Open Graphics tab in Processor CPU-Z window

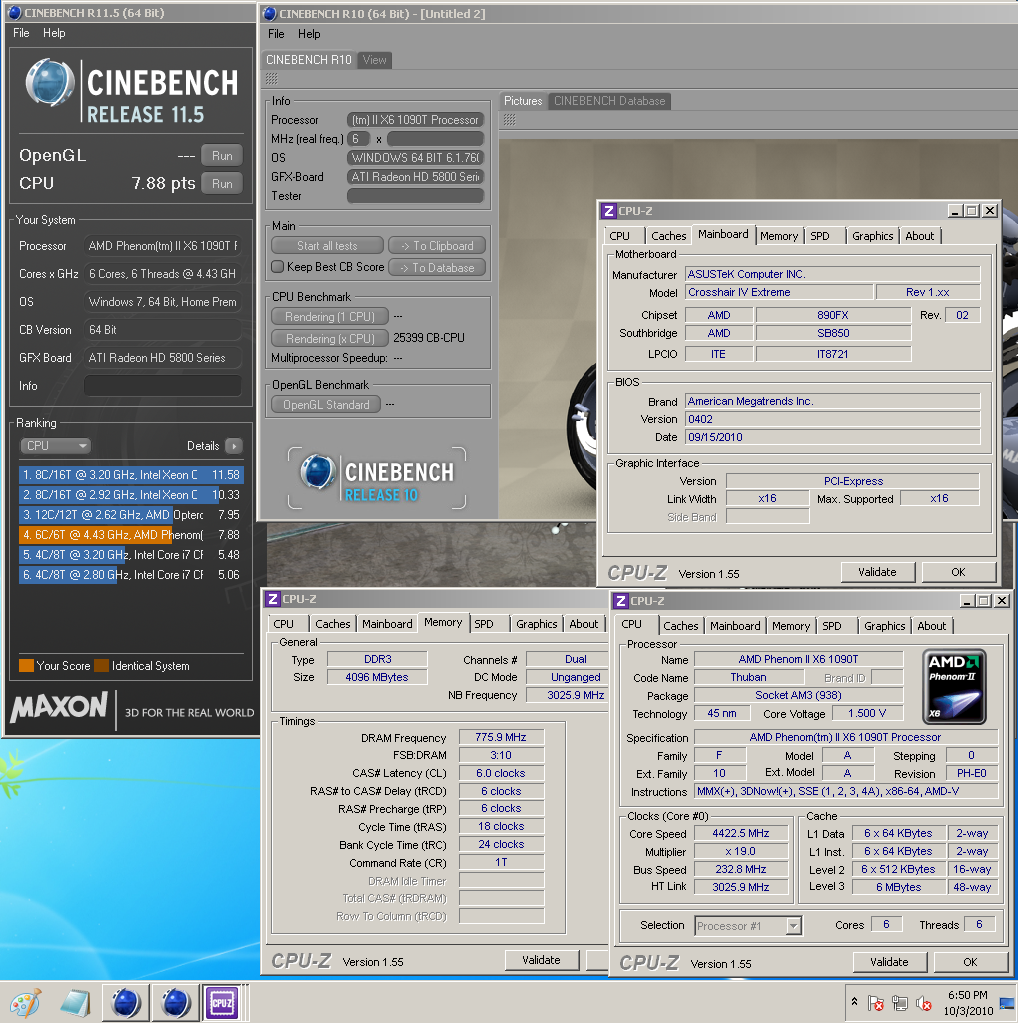pos(884,626)
